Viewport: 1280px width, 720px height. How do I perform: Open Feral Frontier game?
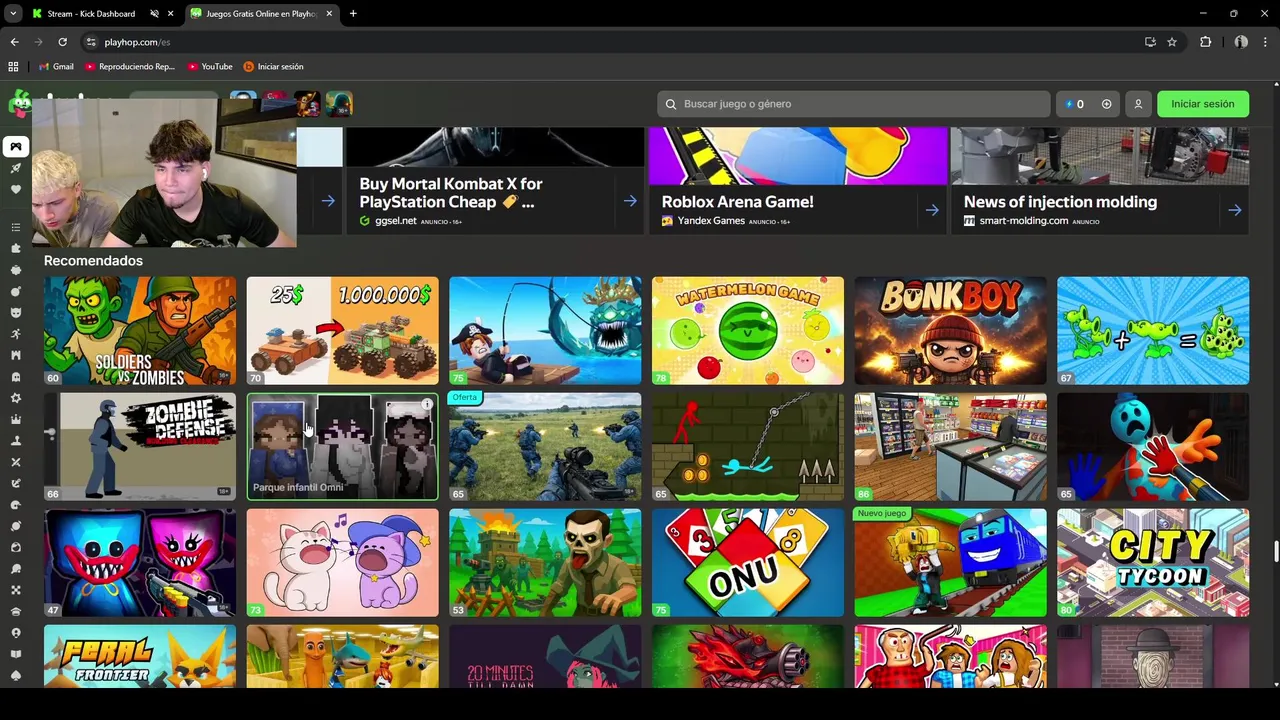pos(140,656)
